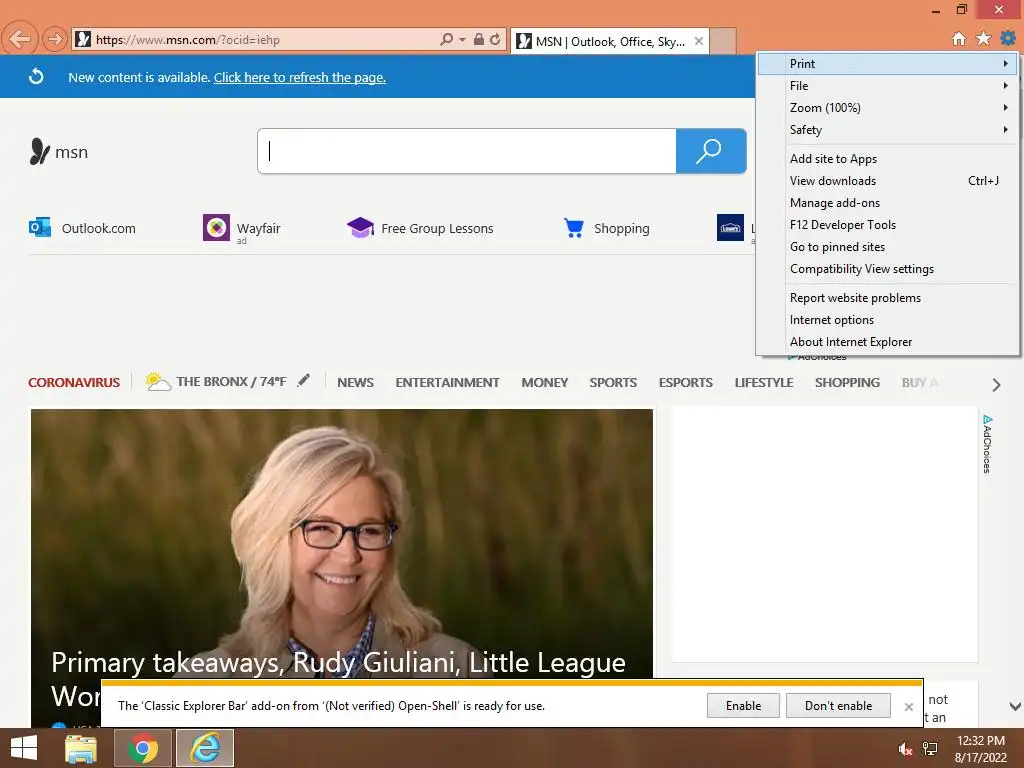The height and width of the screenshot is (768, 1024).
Task: Refresh page using address bar reload icon
Action: (495, 39)
